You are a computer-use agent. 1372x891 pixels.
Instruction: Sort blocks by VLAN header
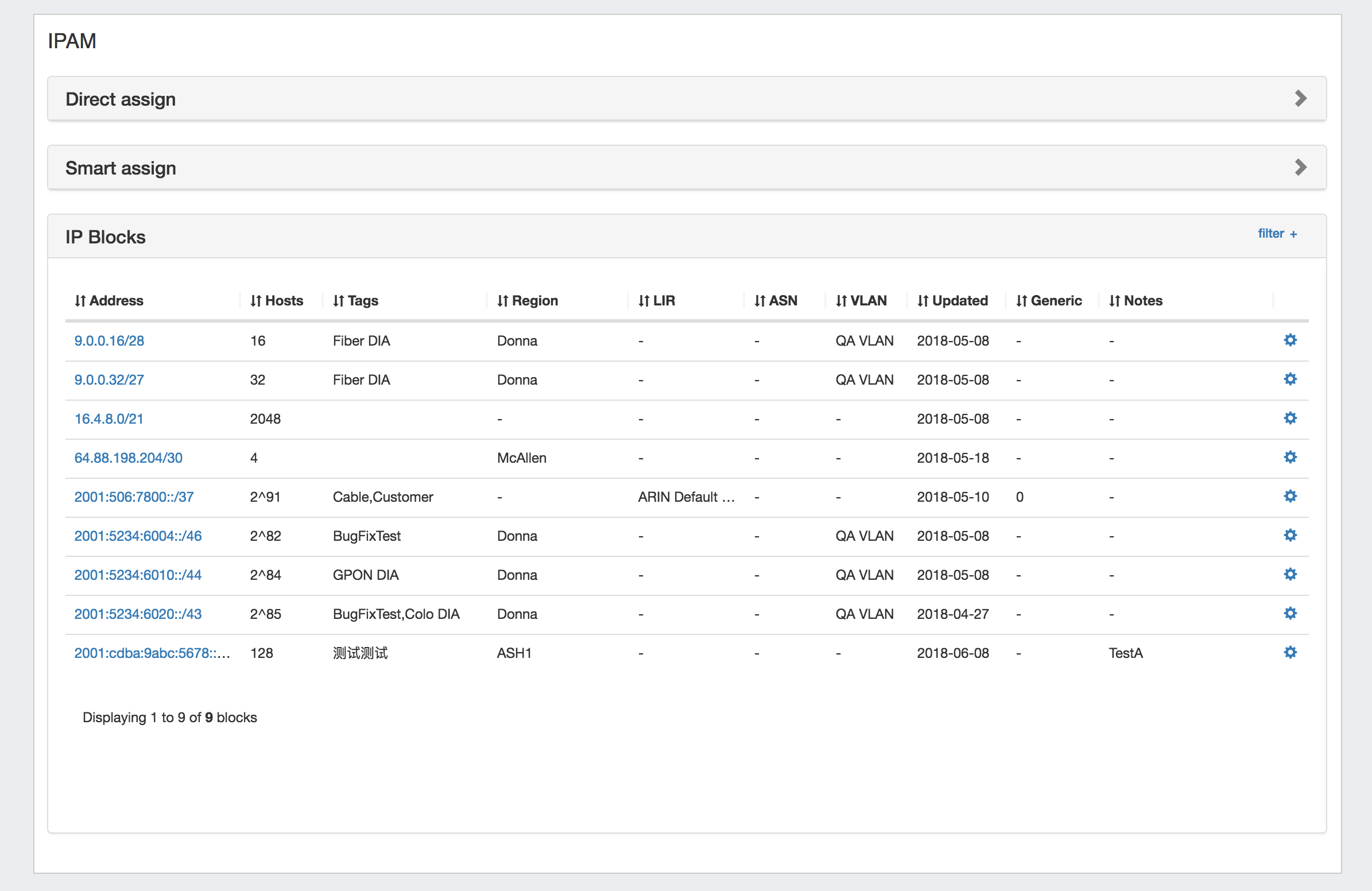(x=861, y=301)
